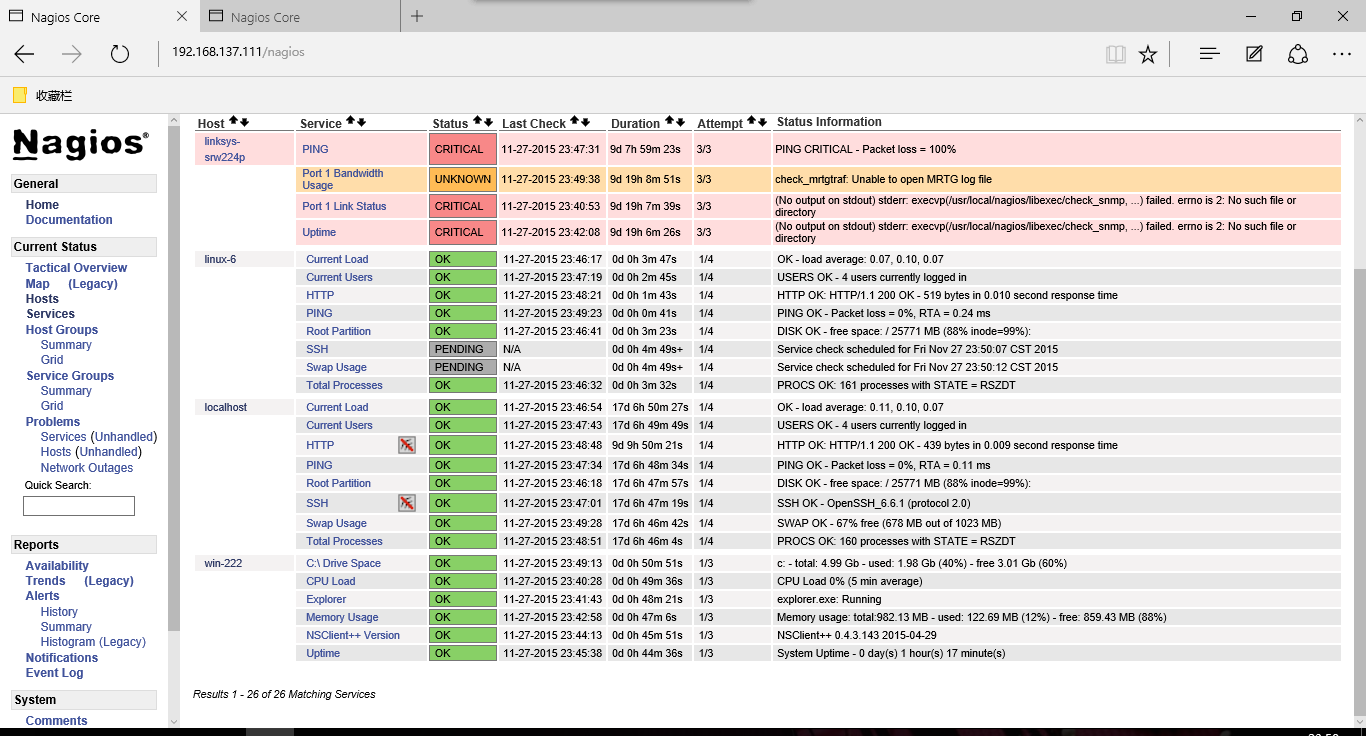1366x736 pixels.
Task: Sort Last Check column descending arrow
Action: pyautogui.click(x=585, y=122)
